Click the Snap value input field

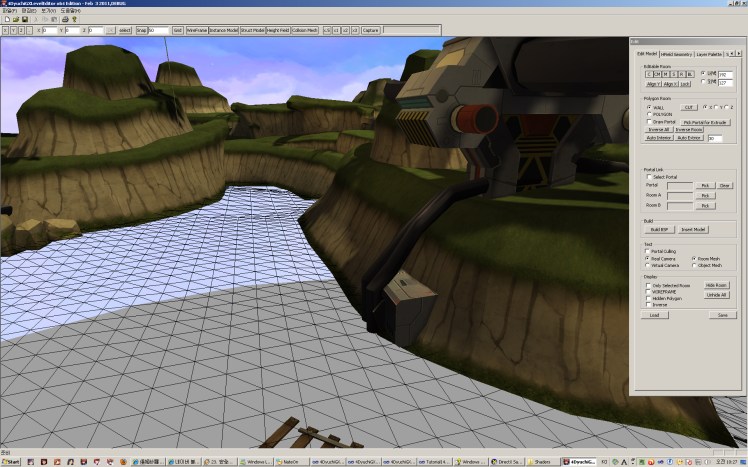(158, 31)
